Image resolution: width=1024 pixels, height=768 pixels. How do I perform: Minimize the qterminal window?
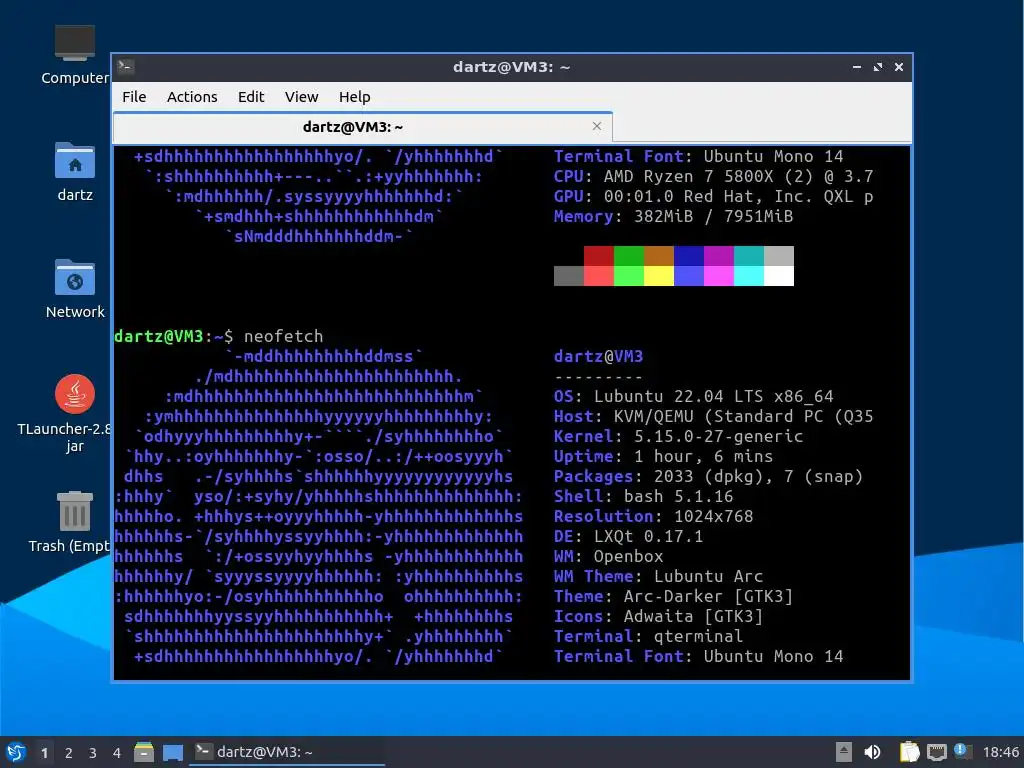click(857, 67)
